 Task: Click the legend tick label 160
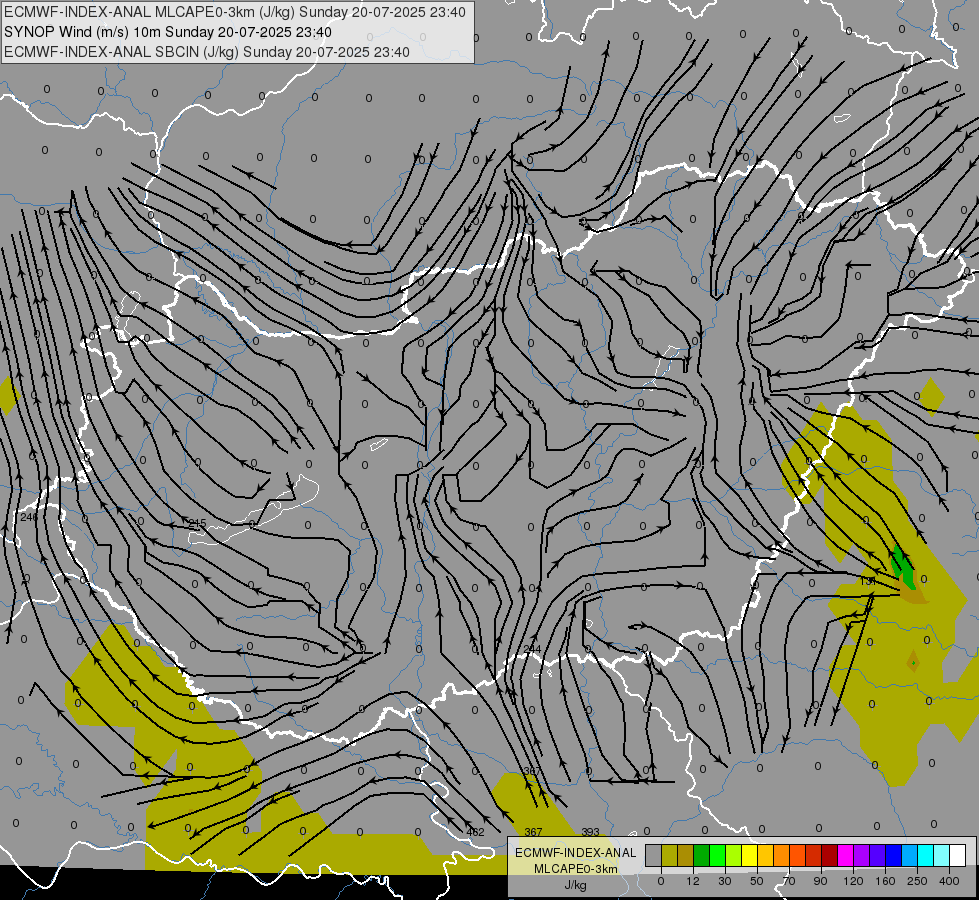coord(885,881)
